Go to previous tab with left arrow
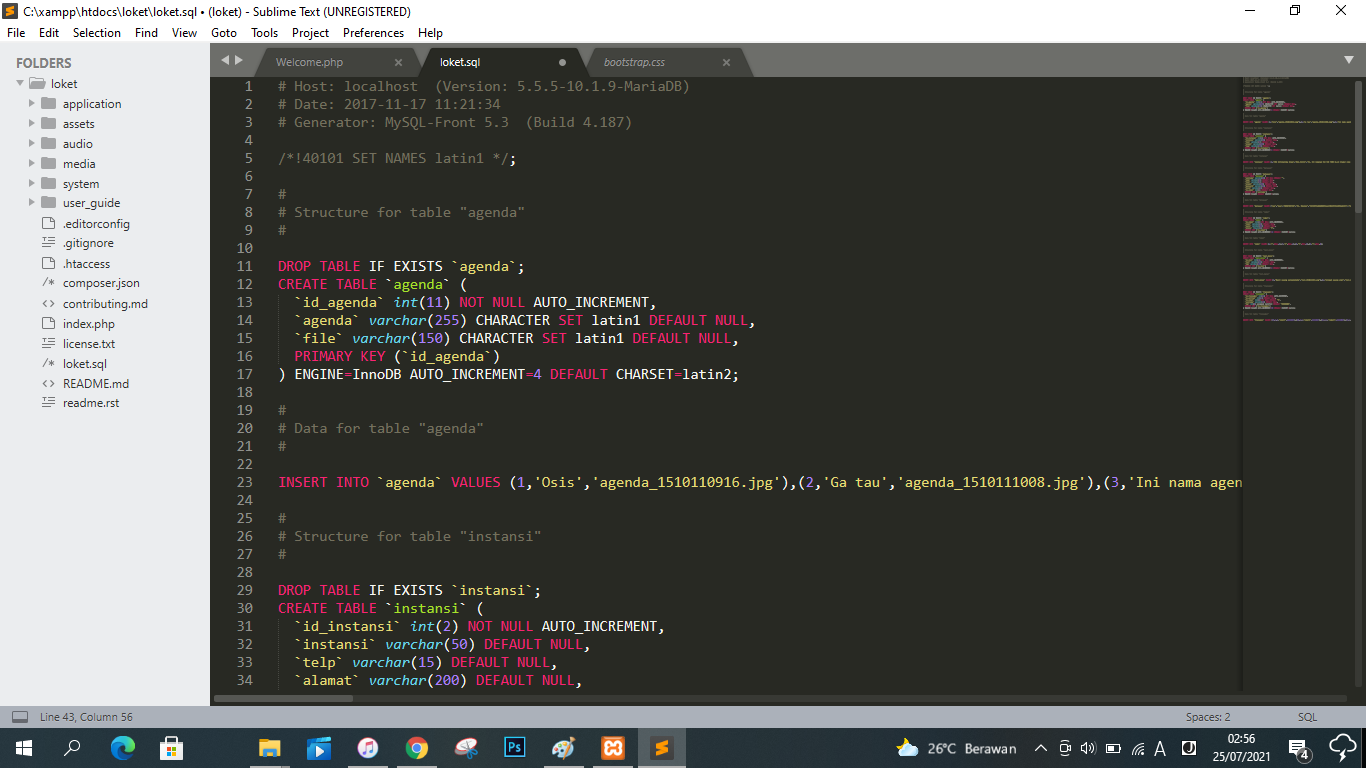The image size is (1366, 768). (x=225, y=61)
